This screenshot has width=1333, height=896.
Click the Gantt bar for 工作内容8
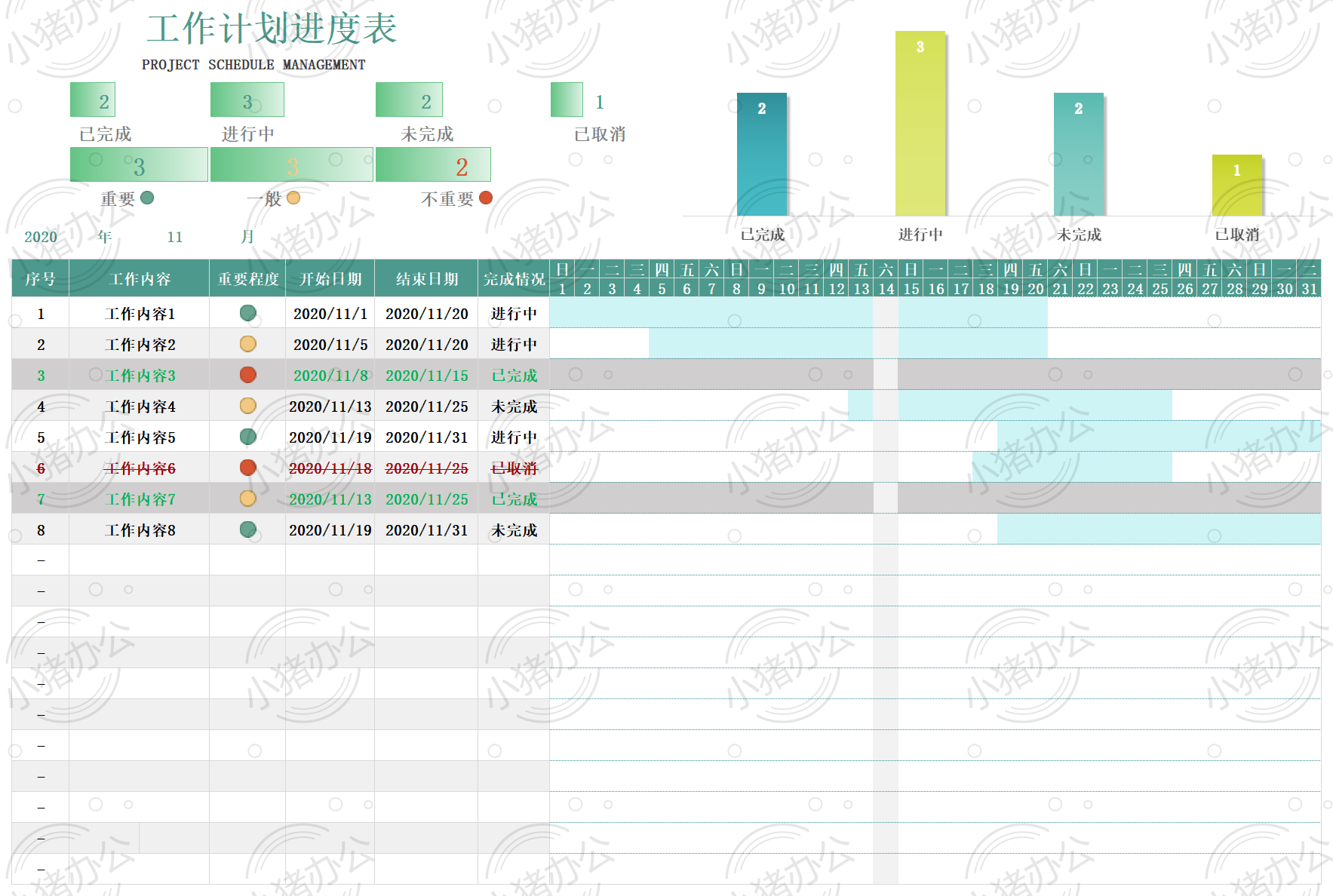tap(1159, 529)
